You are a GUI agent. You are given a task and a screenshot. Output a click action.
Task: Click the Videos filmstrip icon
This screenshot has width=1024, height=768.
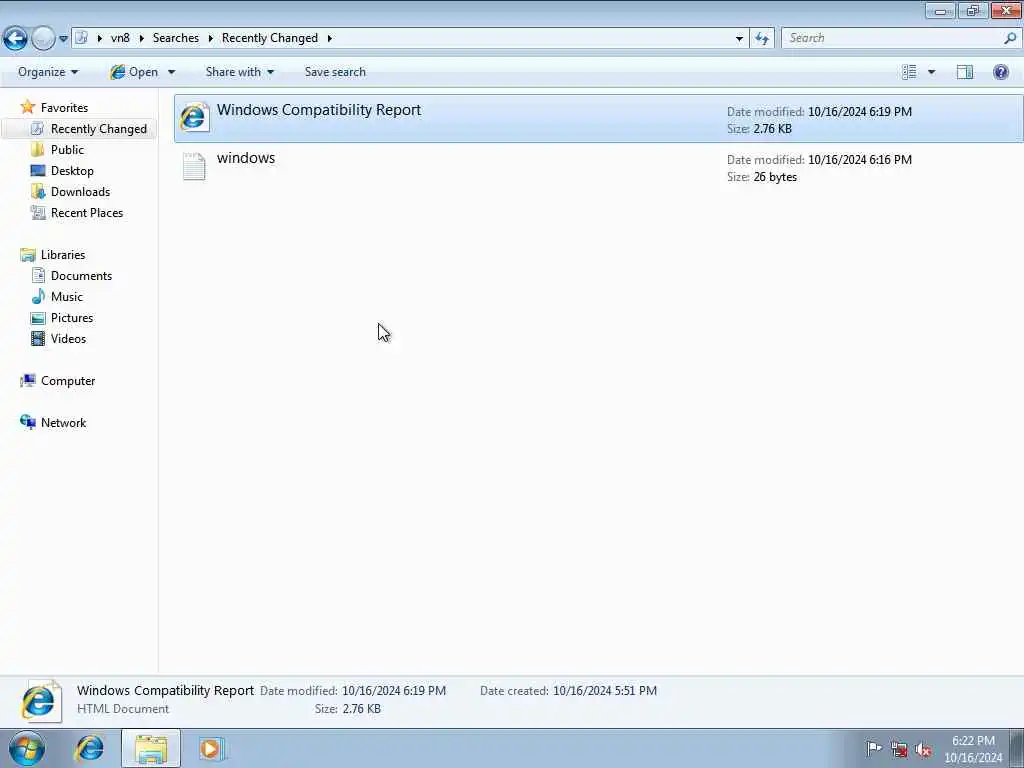[38, 338]
